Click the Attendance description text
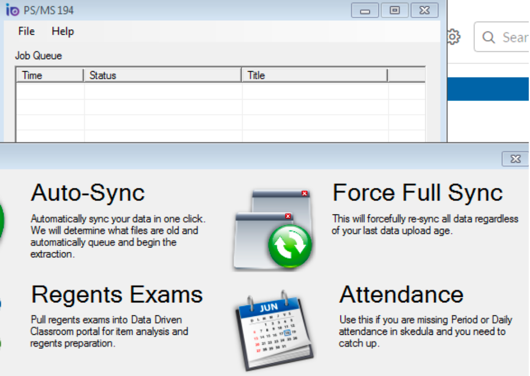Image resolution: width=530 pixels, height=376 pixels. click(x=426, y=331)
